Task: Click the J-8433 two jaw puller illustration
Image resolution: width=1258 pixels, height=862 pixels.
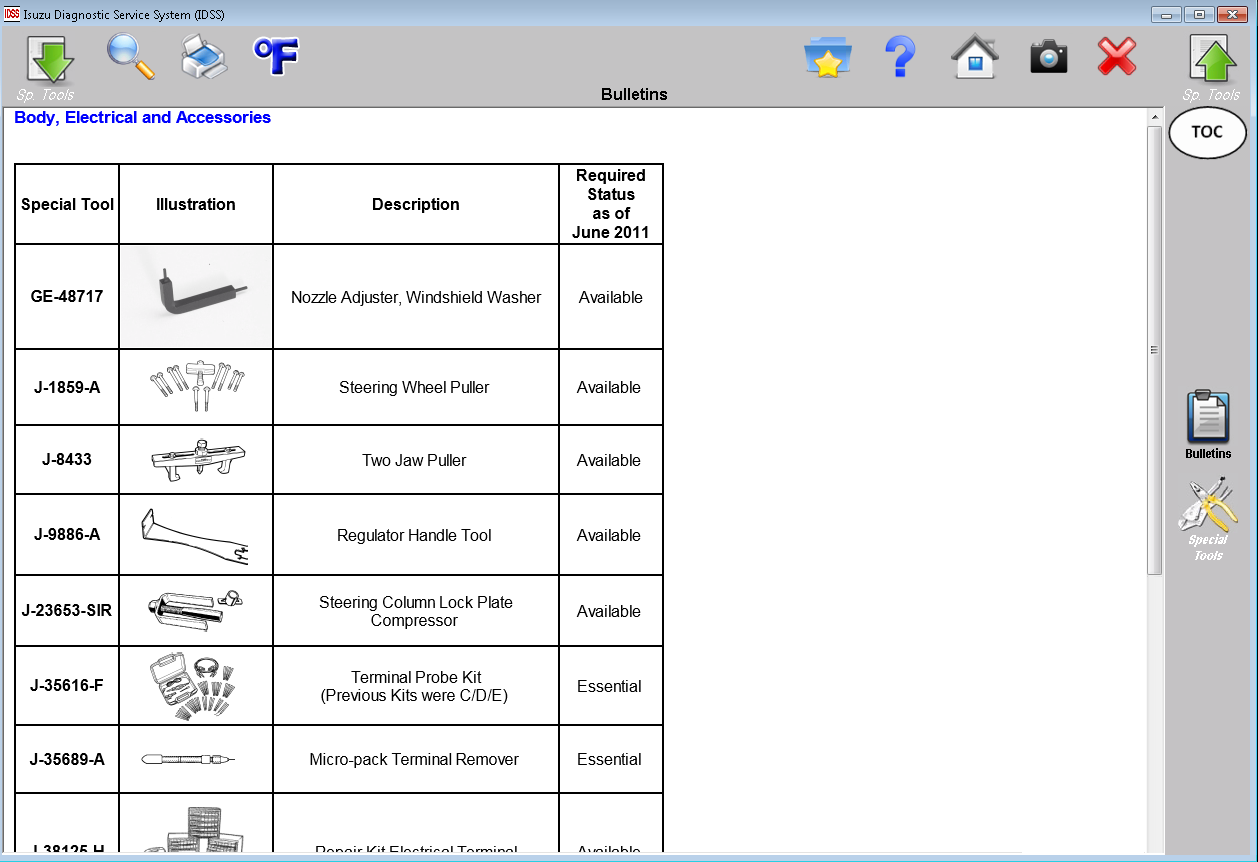Action: [196, 460]
